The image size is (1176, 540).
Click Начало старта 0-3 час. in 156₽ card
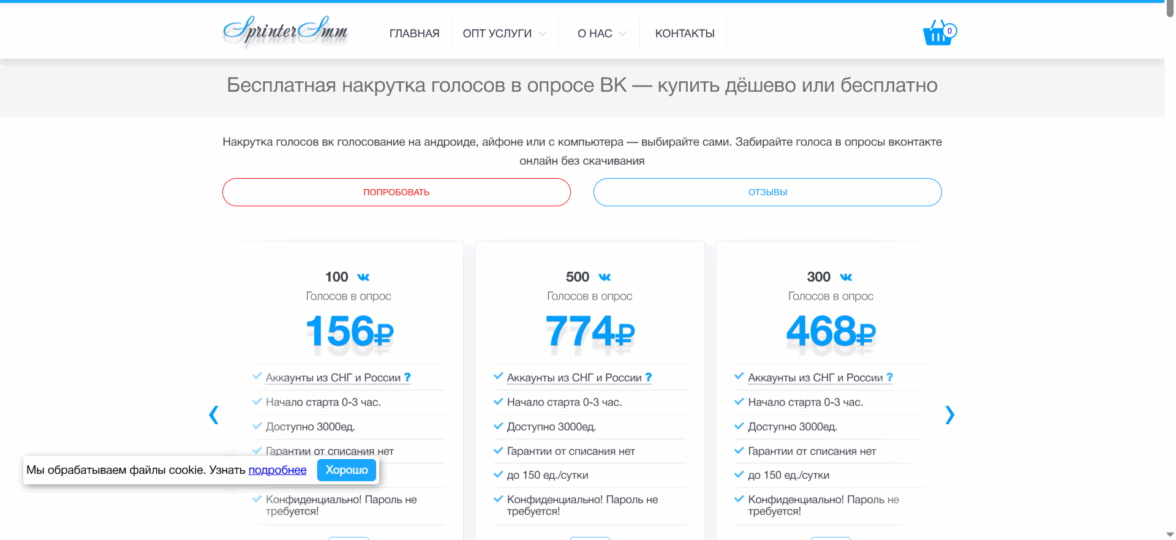[x=323, y=402]
